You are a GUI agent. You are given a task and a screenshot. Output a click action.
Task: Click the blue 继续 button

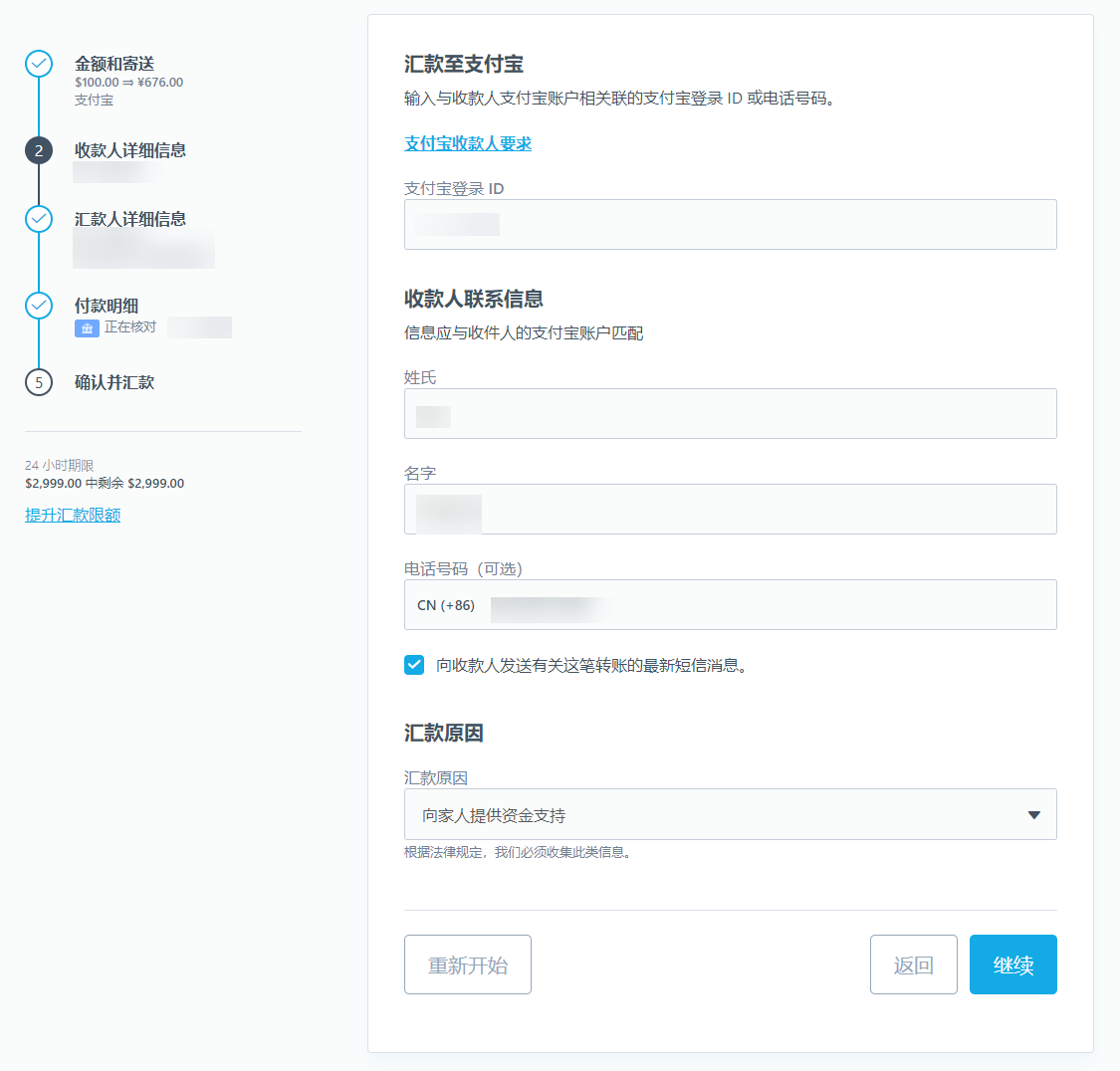(x=1012, y=964)
